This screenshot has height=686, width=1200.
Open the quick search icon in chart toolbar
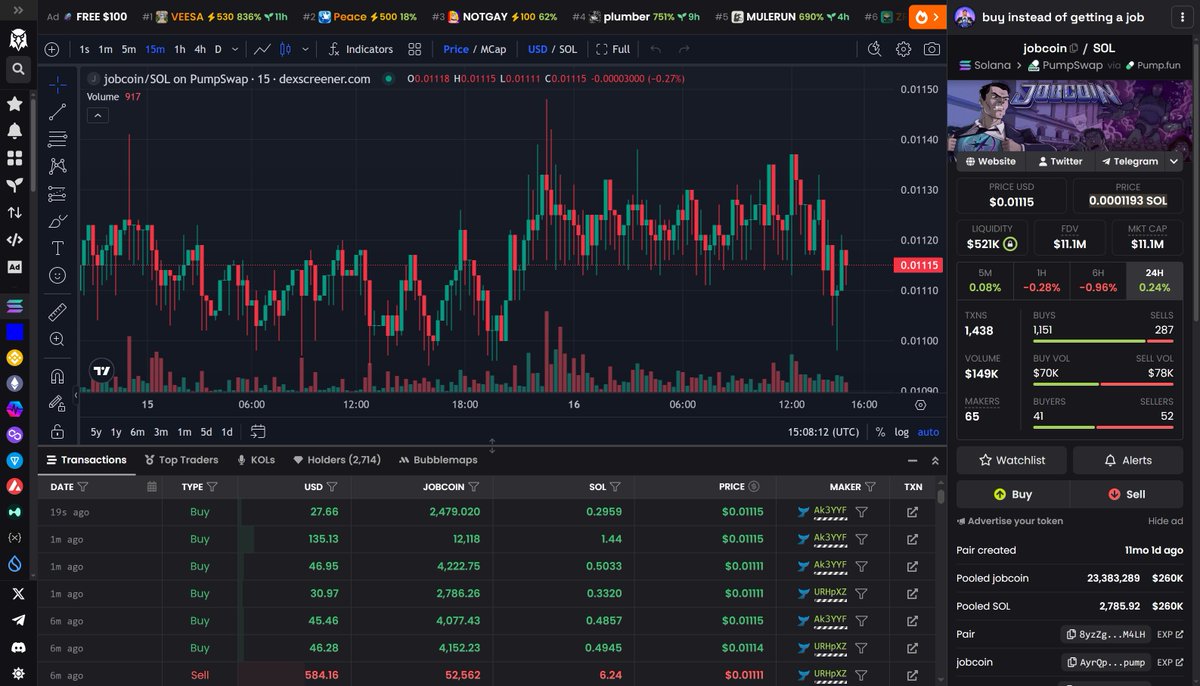tap(874, 49)
